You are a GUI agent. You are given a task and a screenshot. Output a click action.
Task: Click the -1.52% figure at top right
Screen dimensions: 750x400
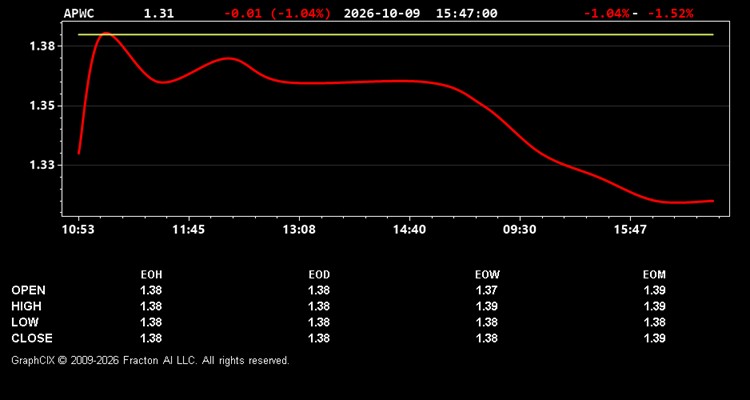670,13
